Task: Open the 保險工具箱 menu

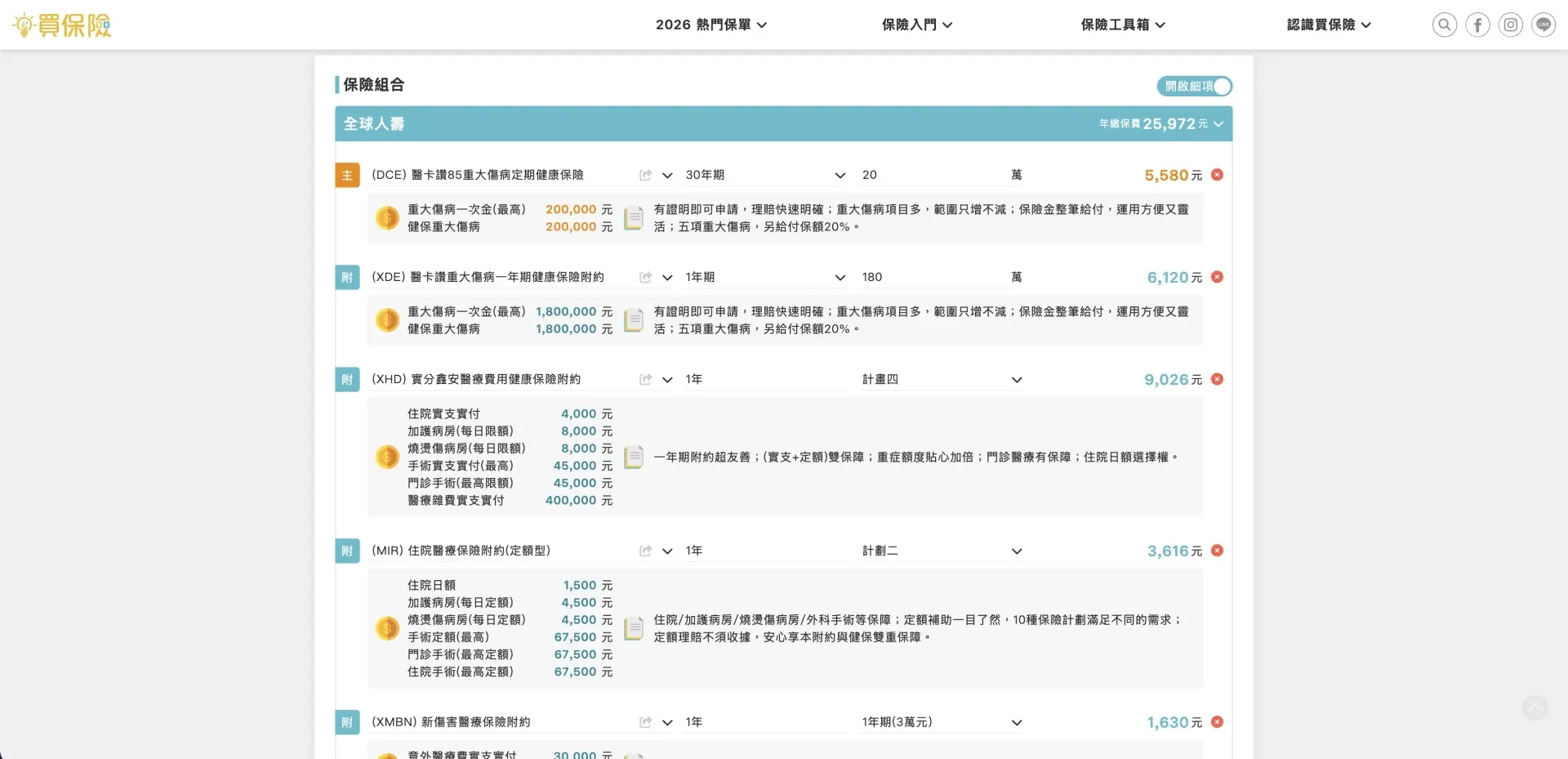Action: pyautogui.click(x=1122, y=25)
